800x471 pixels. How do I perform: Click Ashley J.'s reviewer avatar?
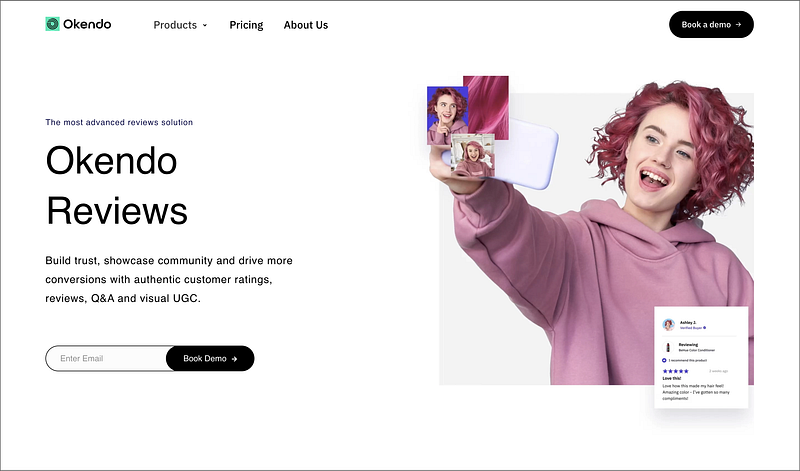(668, 325)
